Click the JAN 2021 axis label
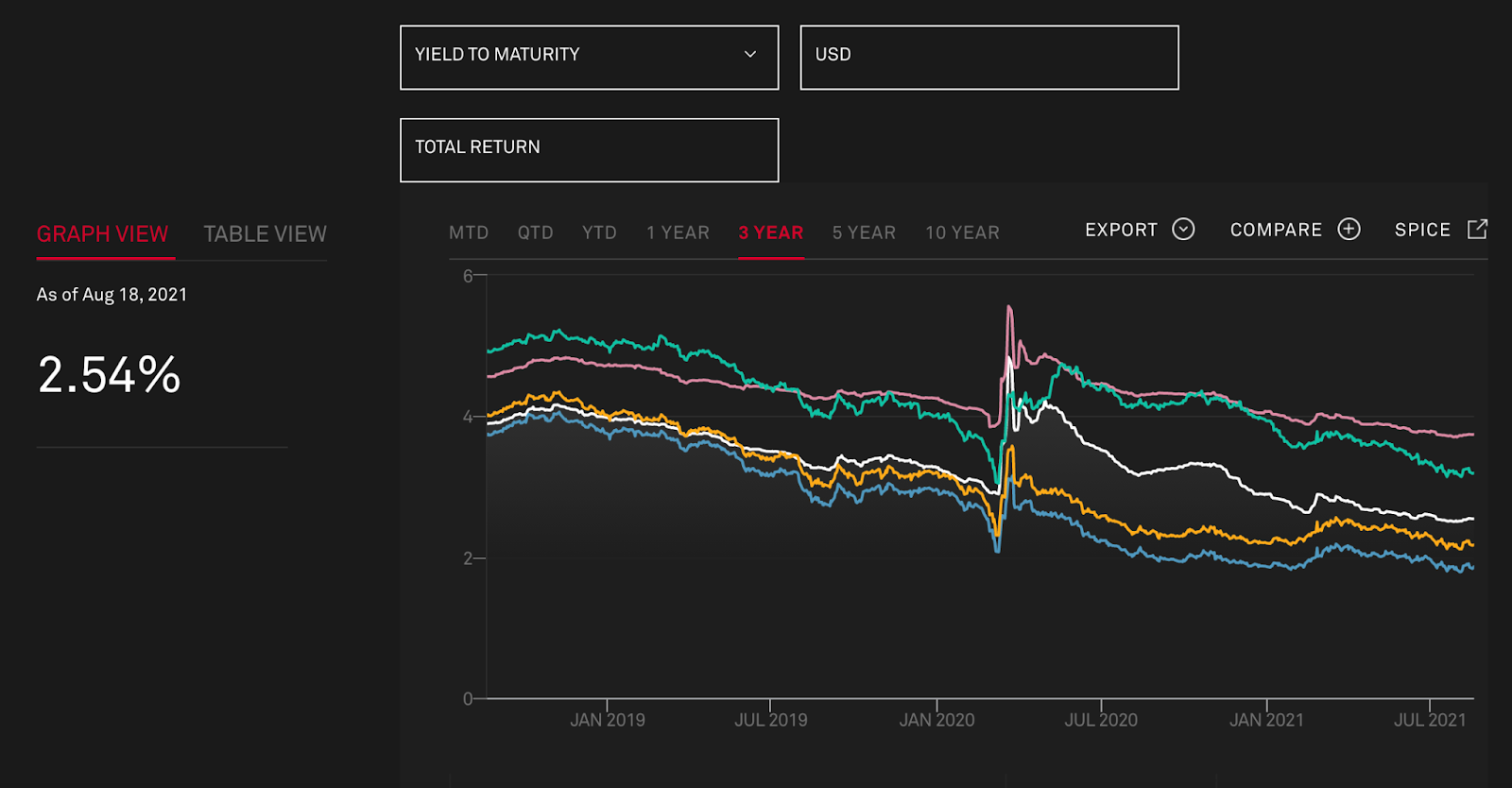 [x=1266, y=720]
